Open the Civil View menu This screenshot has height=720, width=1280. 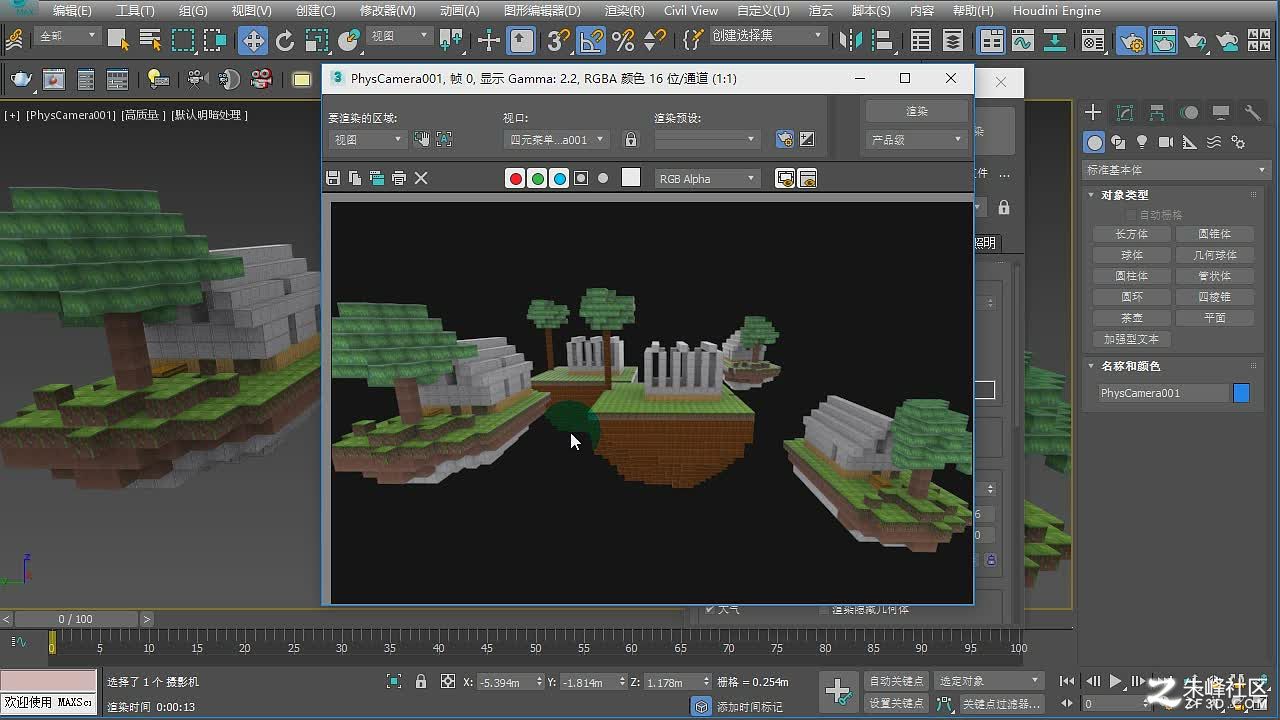(691, 11)
